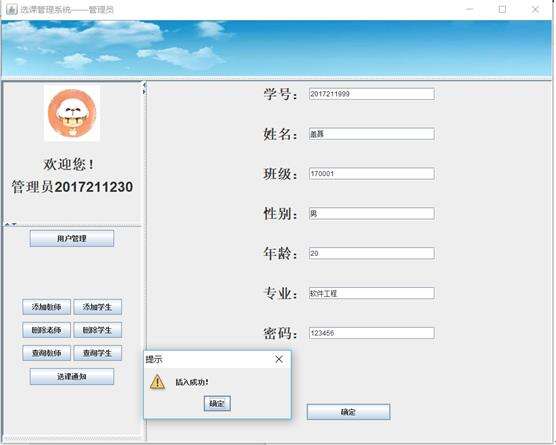Close the 提示 dialog with X
Image resolution: width=556 pixels, height=445 pixels.
[279, 359]
